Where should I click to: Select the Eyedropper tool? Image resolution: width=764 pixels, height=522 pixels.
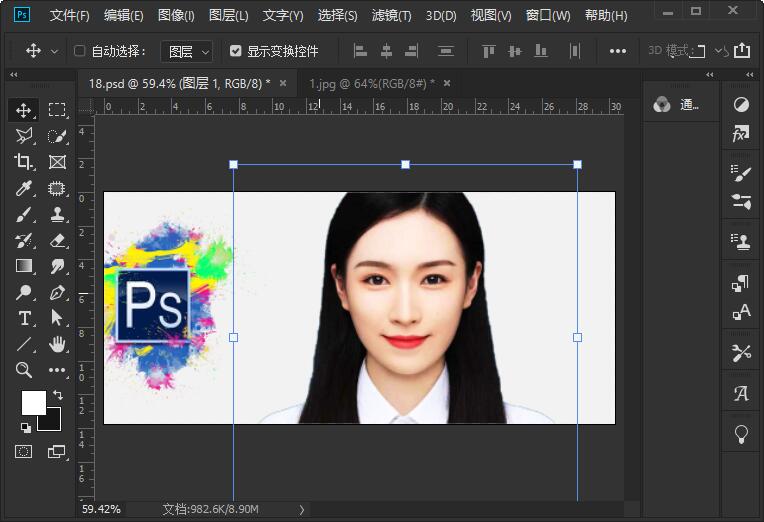[23, 188]
